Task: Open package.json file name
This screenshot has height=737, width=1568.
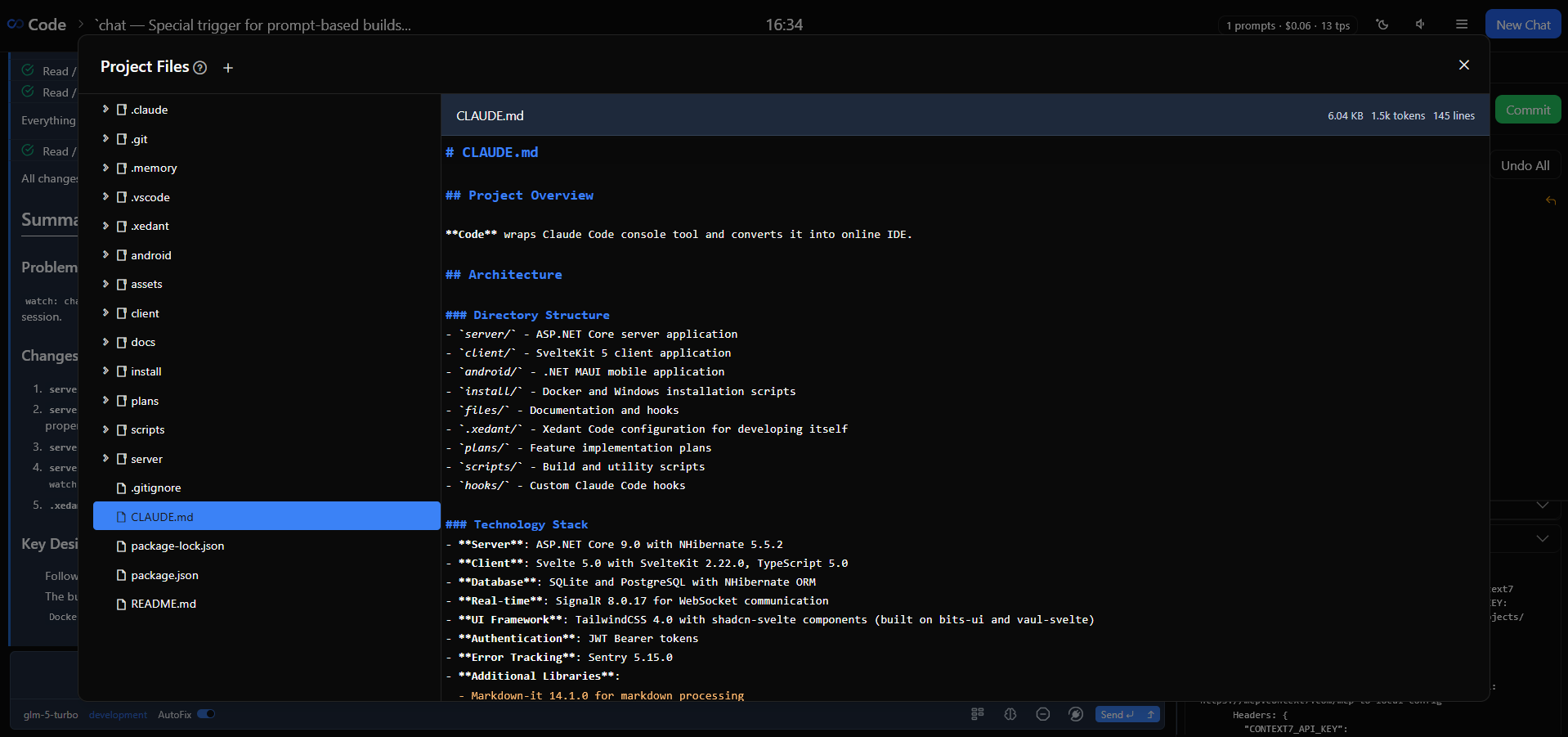Action: pyautogui.click(x=164, y=575)
